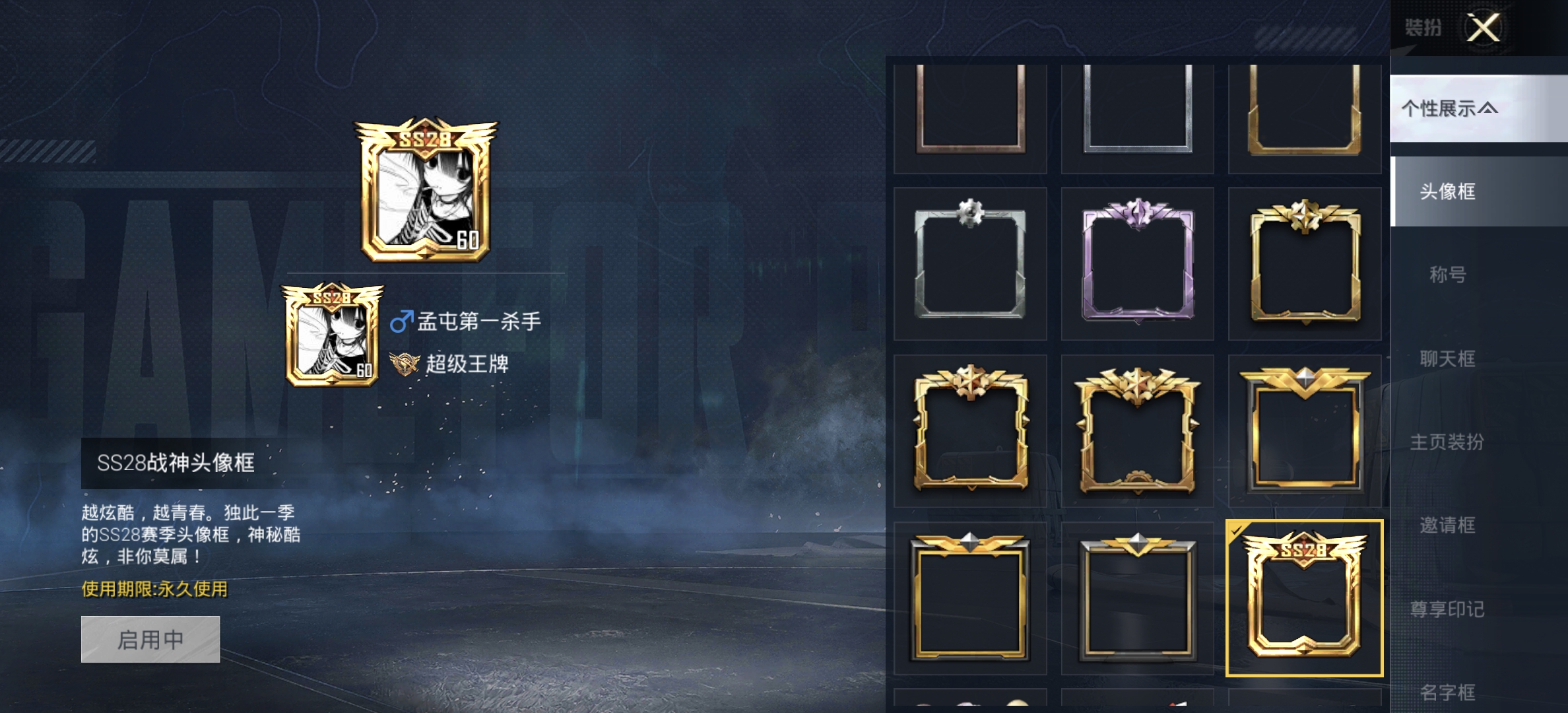Pick the gold frame with diamond chevron
Image resolution: width=1568 pixels, height=713 pixels.
point(1304,430)
